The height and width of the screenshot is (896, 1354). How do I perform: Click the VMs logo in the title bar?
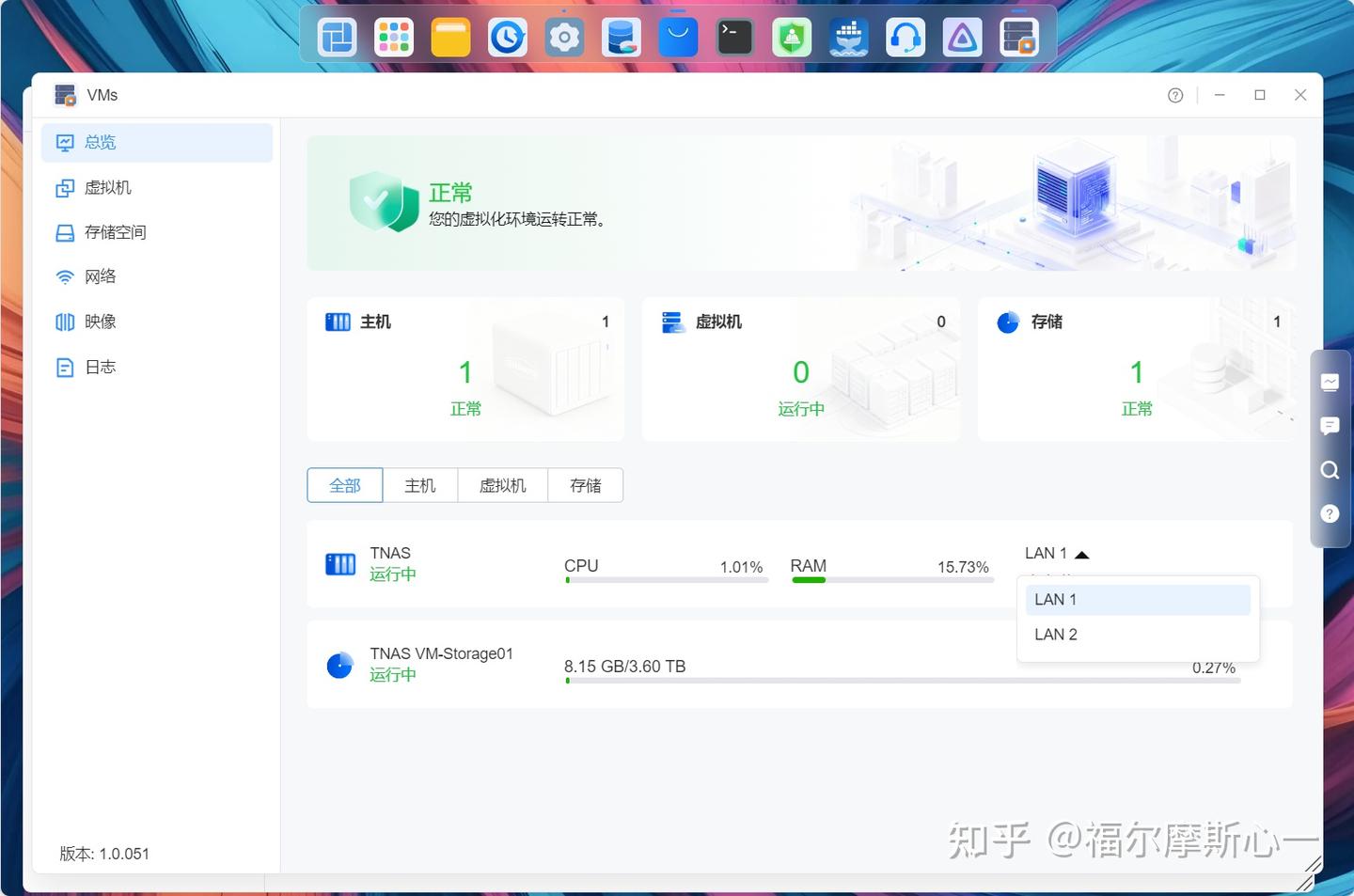click(x=65, y=95)
